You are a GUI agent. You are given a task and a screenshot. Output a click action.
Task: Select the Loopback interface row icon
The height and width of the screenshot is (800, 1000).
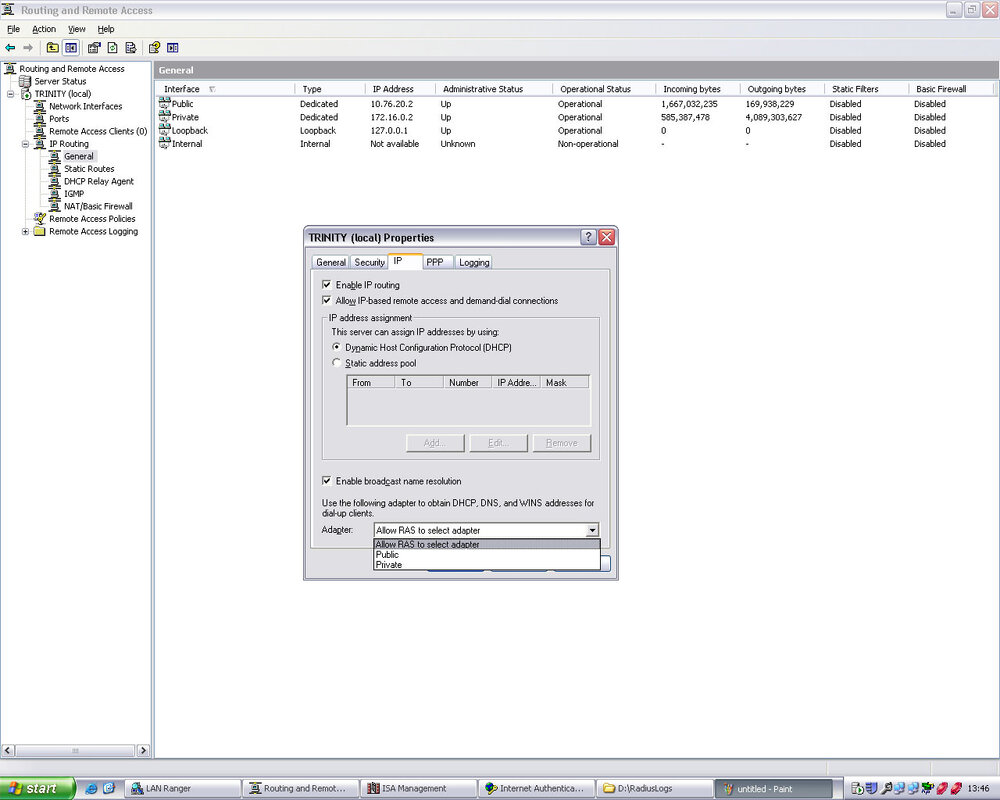165,130
